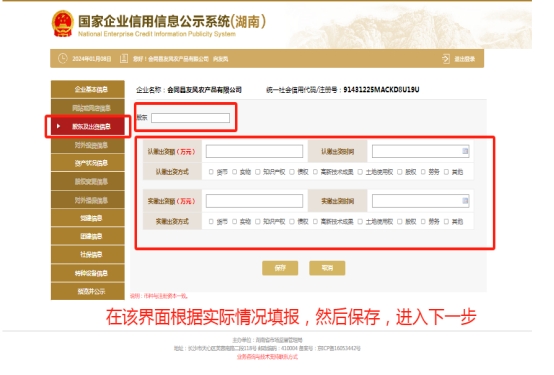Image resolution: width=554 pixels, height=375 pixels.
Task: Click the document icon before company greeting
Action: tap(124, 58)
